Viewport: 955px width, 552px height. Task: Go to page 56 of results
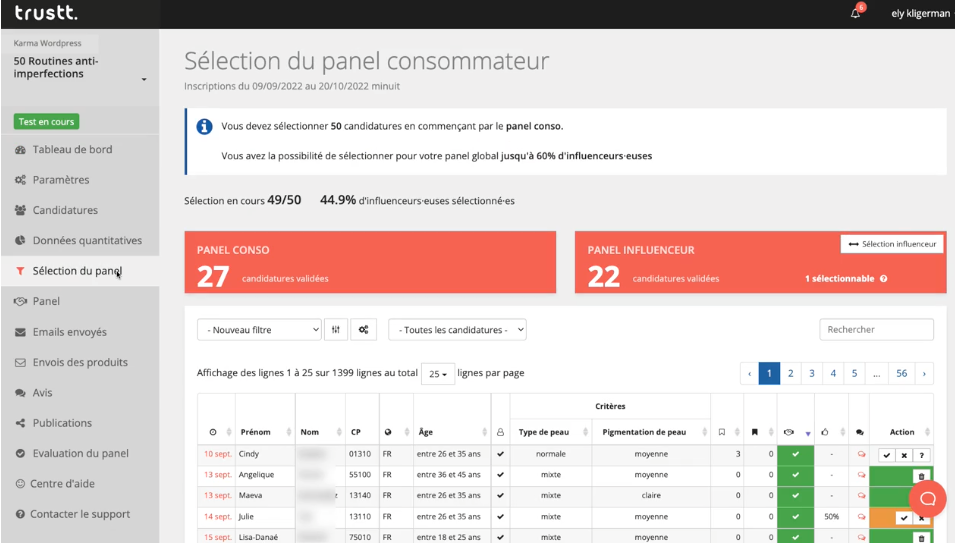tap(901, 373)
